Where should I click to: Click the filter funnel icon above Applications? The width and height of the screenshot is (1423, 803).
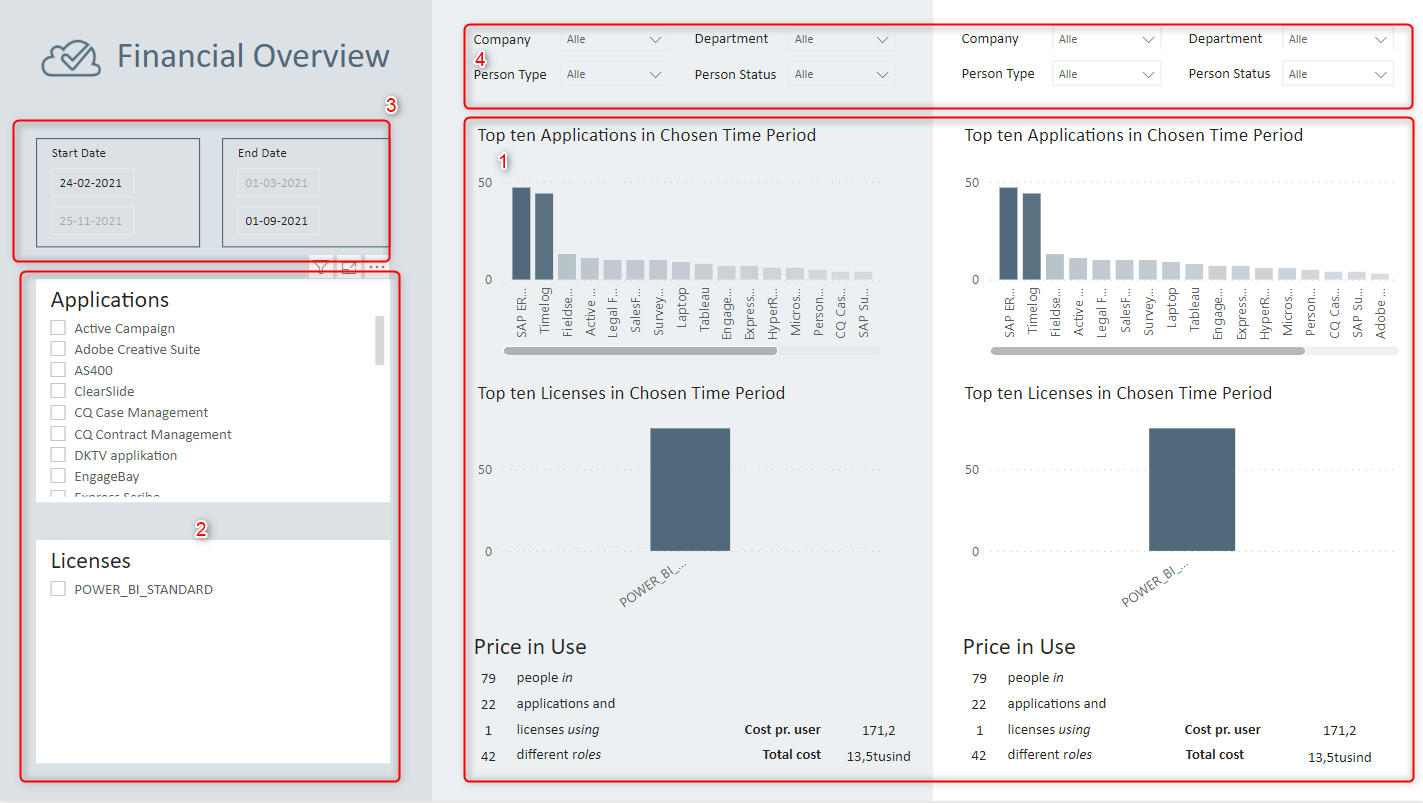(x=320, y=266)
